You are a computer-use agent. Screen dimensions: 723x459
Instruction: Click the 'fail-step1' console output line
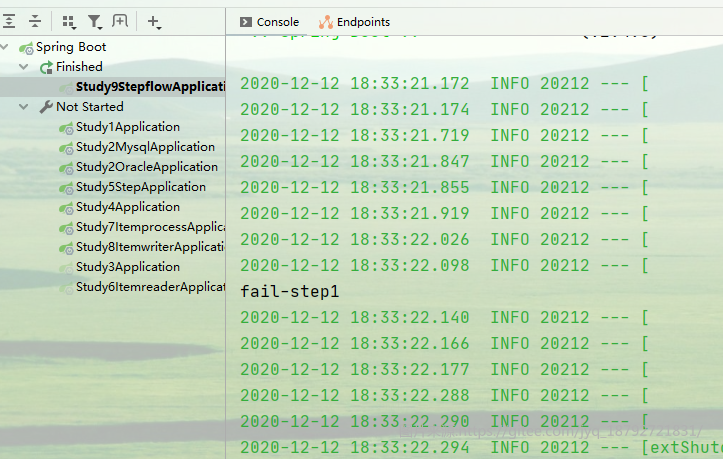(290, 292)
